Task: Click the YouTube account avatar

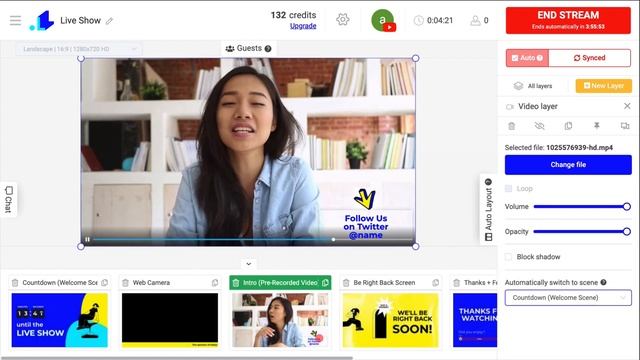Action: pyautogui.click(x=382, y=20)
